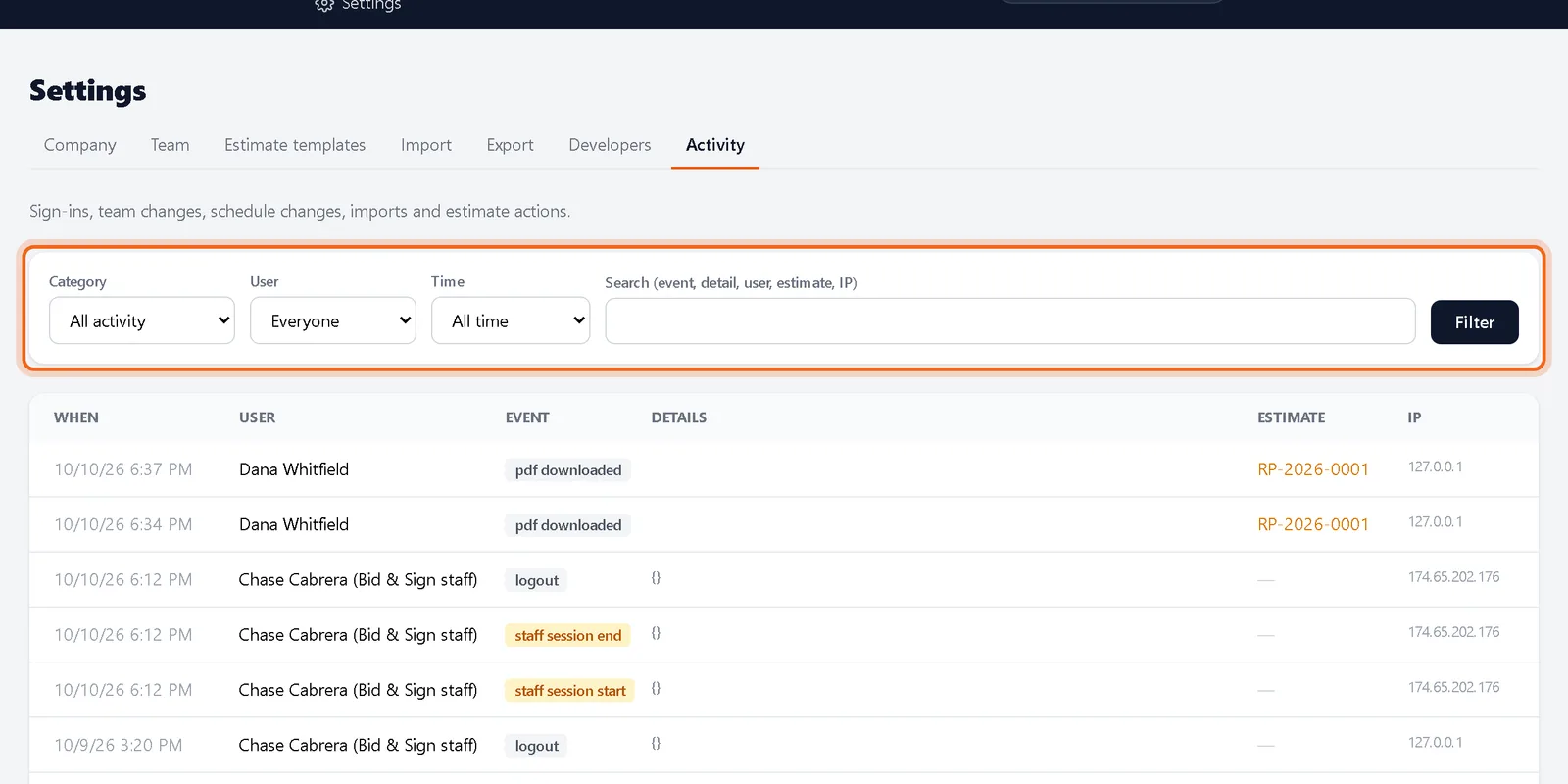Click pdf downloaded badge in 6:34 PM row
This screenshot has width=1568, height=784.
click(x=568, y=525)
